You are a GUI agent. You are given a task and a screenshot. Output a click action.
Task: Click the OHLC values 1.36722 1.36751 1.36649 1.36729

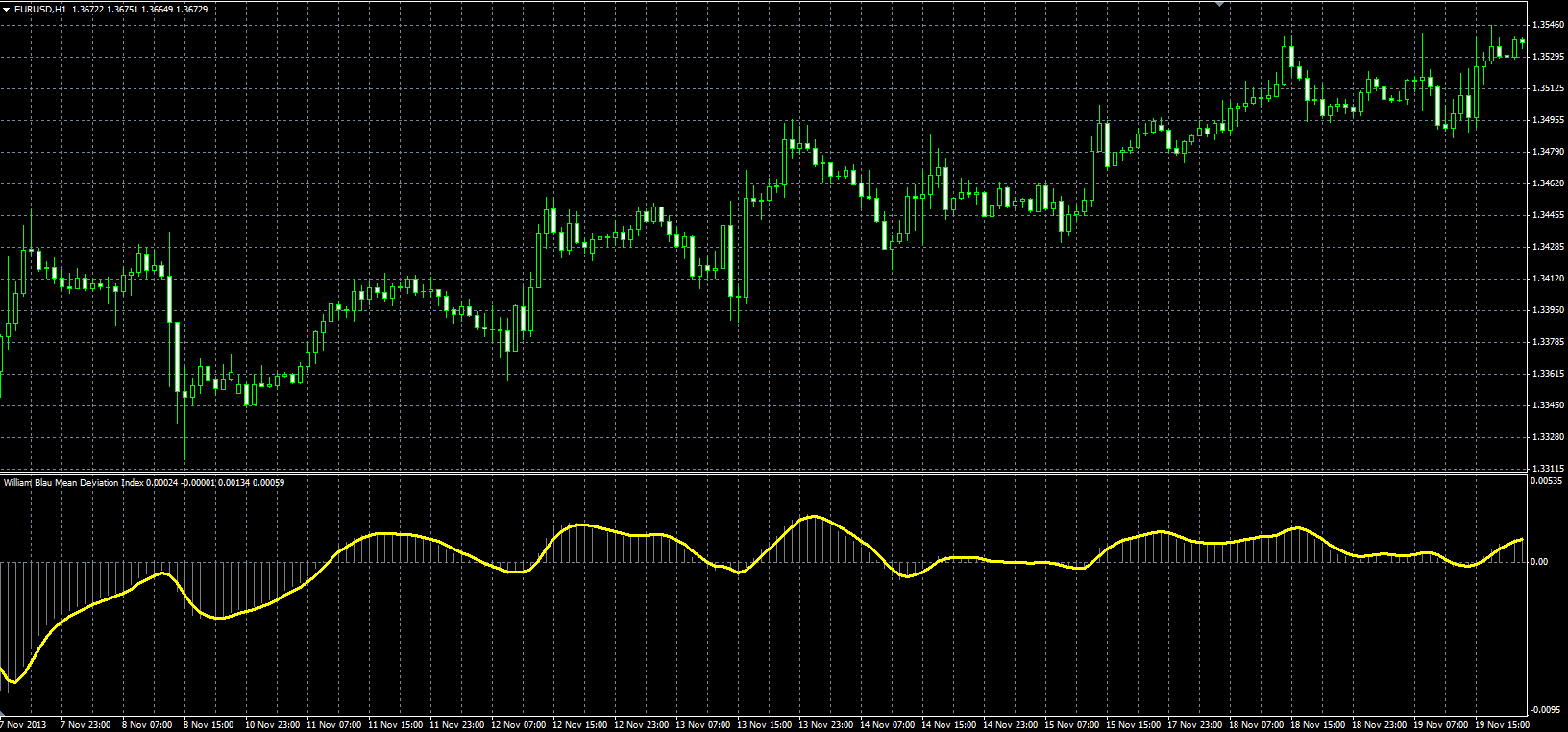coord(140,9)
